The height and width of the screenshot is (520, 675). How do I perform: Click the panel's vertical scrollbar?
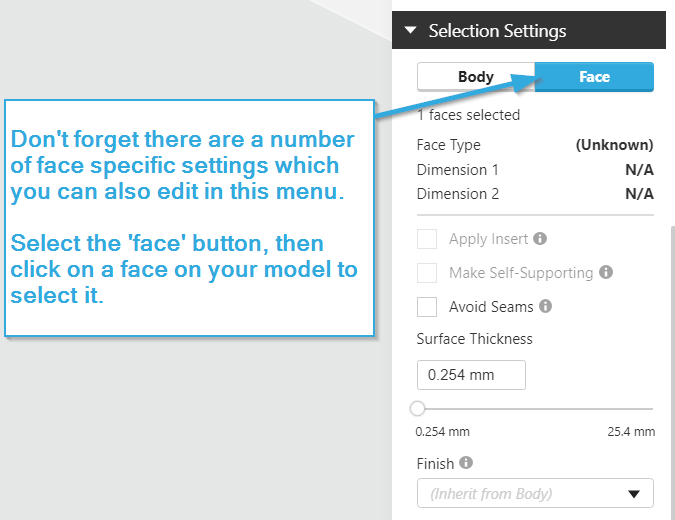[x=670, y=370]
